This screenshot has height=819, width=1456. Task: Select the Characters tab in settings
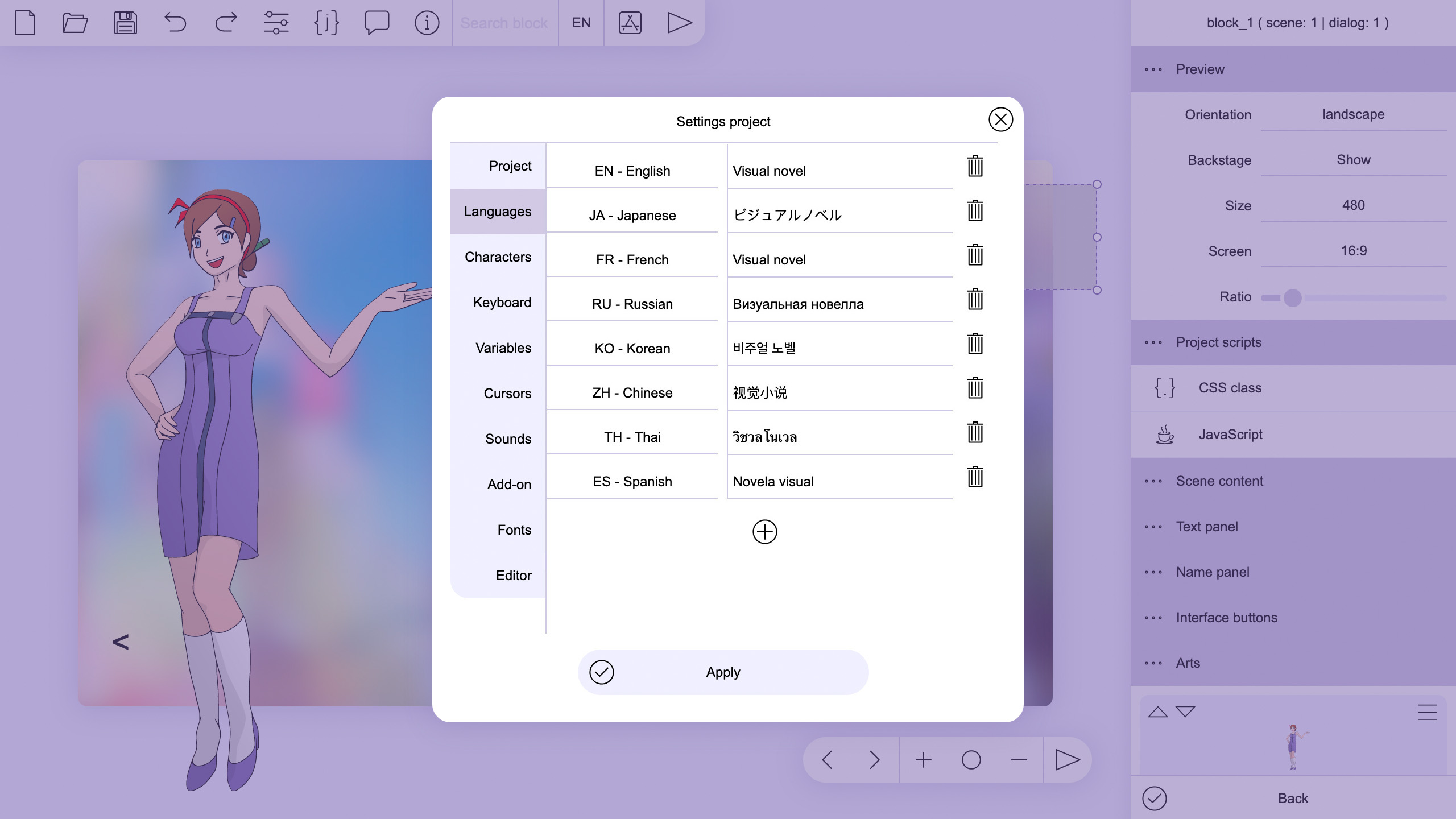tap(497, 257)
